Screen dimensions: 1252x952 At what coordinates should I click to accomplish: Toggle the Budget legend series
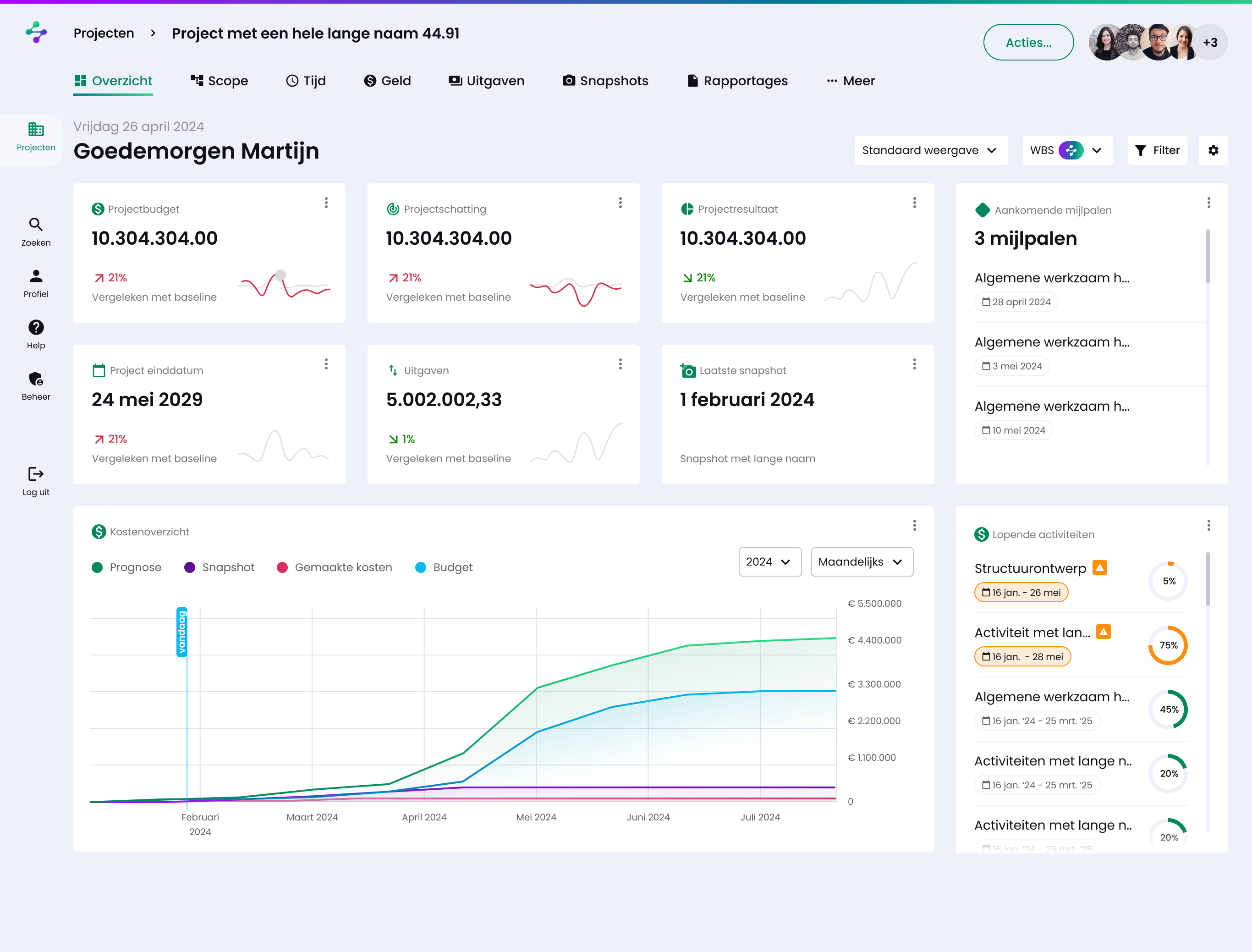tap(444, 567)
